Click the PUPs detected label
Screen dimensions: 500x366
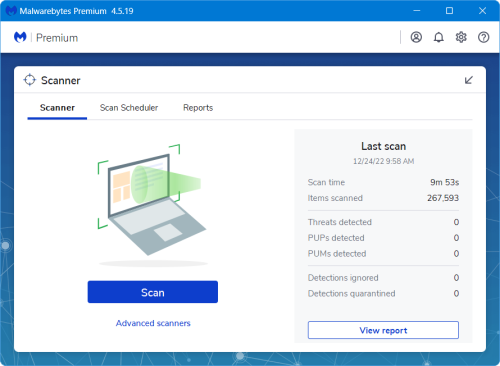click(336, 238)
